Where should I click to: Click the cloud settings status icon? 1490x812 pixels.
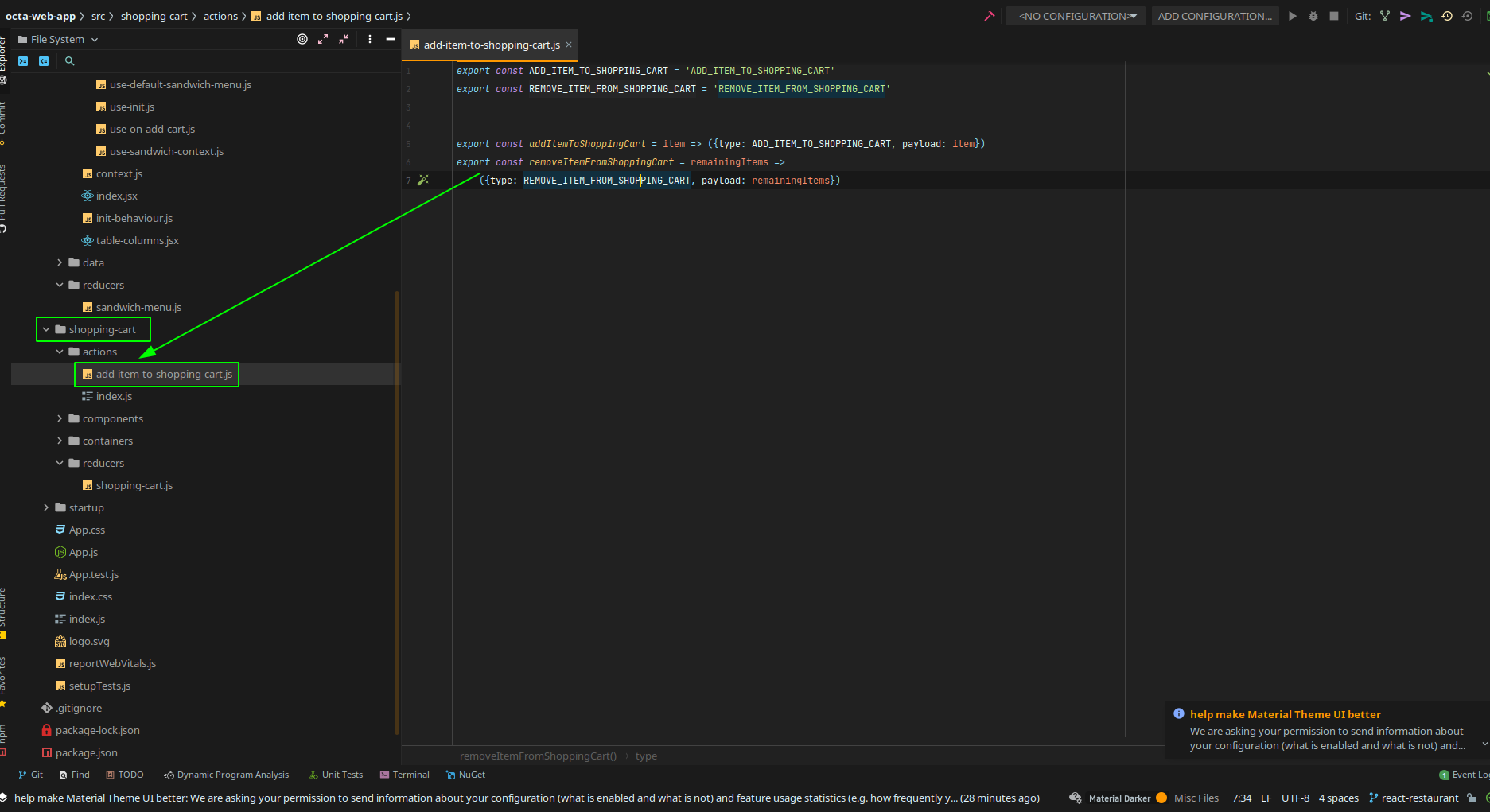click(1076, 798)
